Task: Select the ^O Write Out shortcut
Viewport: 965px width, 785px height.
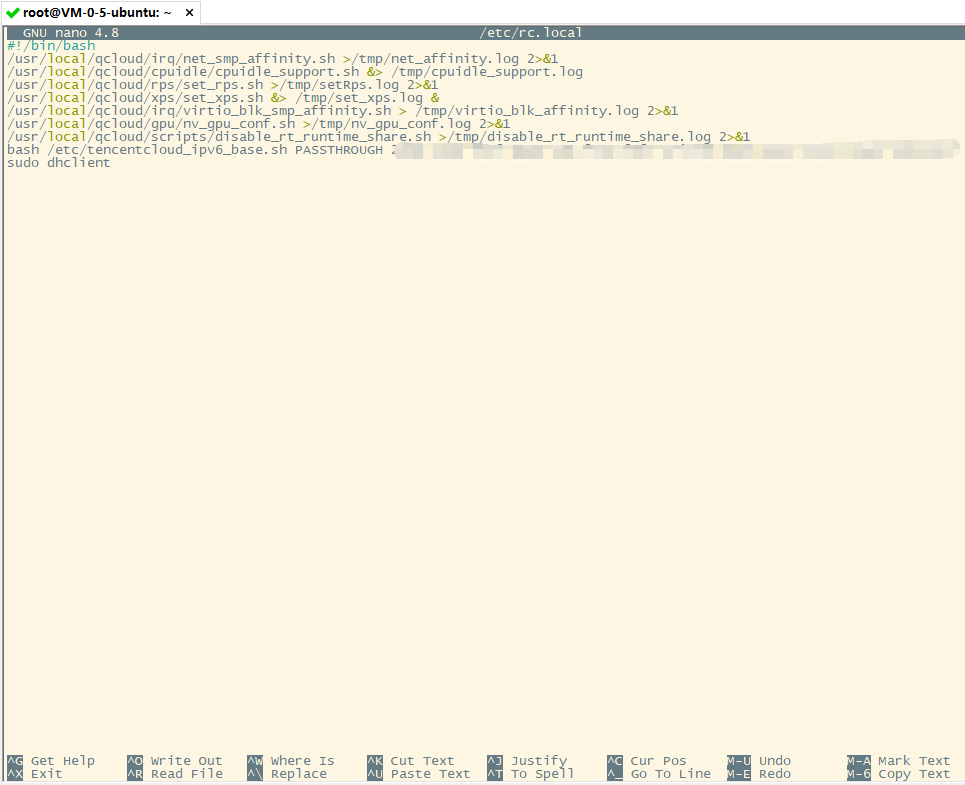Action: [x=175, y=761]
